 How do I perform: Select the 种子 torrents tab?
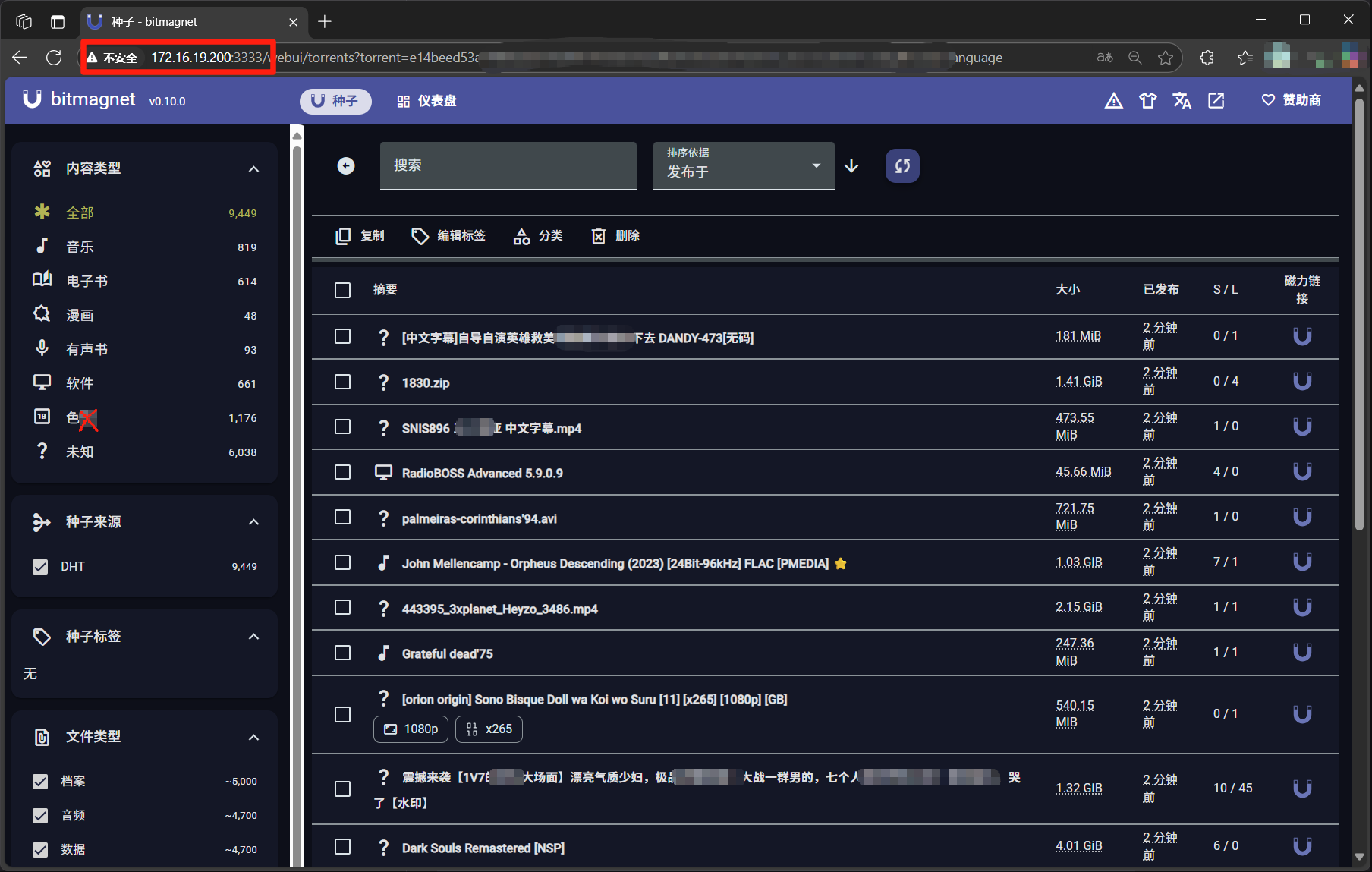335,101
